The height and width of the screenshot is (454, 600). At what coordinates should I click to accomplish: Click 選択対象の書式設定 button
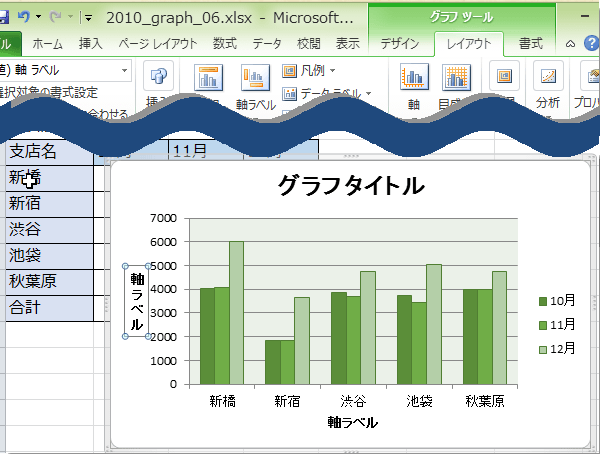(x=49, y=92)
